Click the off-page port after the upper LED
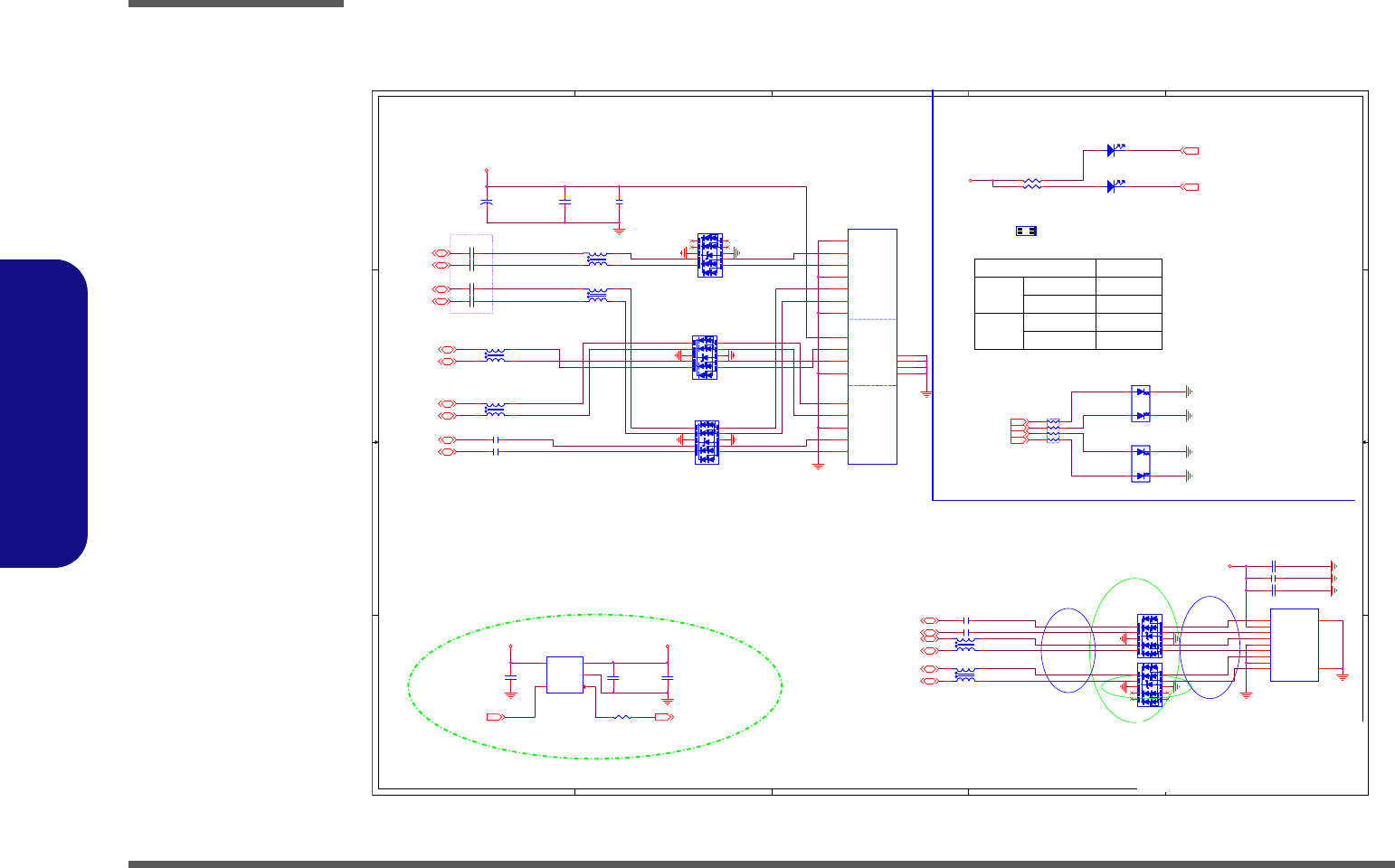The width and height of the screenshot is (1395, 868). point(1191,151)
